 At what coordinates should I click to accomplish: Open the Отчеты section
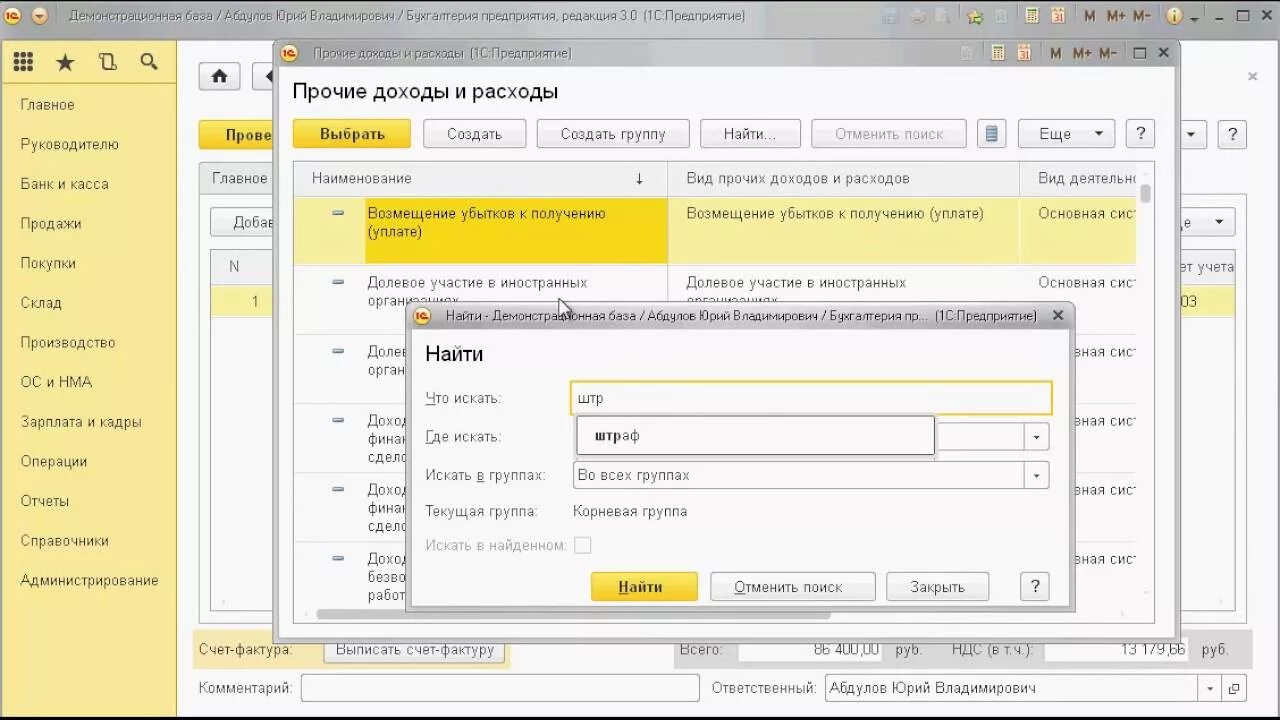tap(45, 501)
